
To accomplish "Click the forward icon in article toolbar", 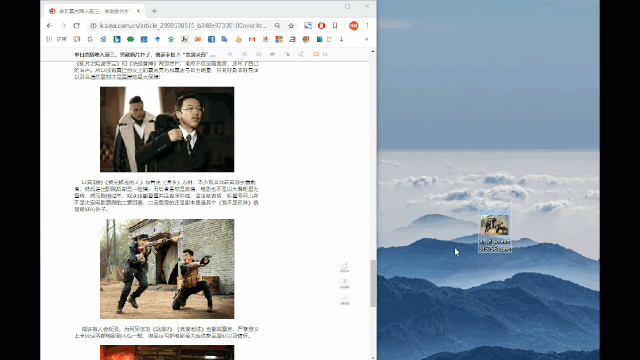I will pyautogui.click(x=287, y=54).
